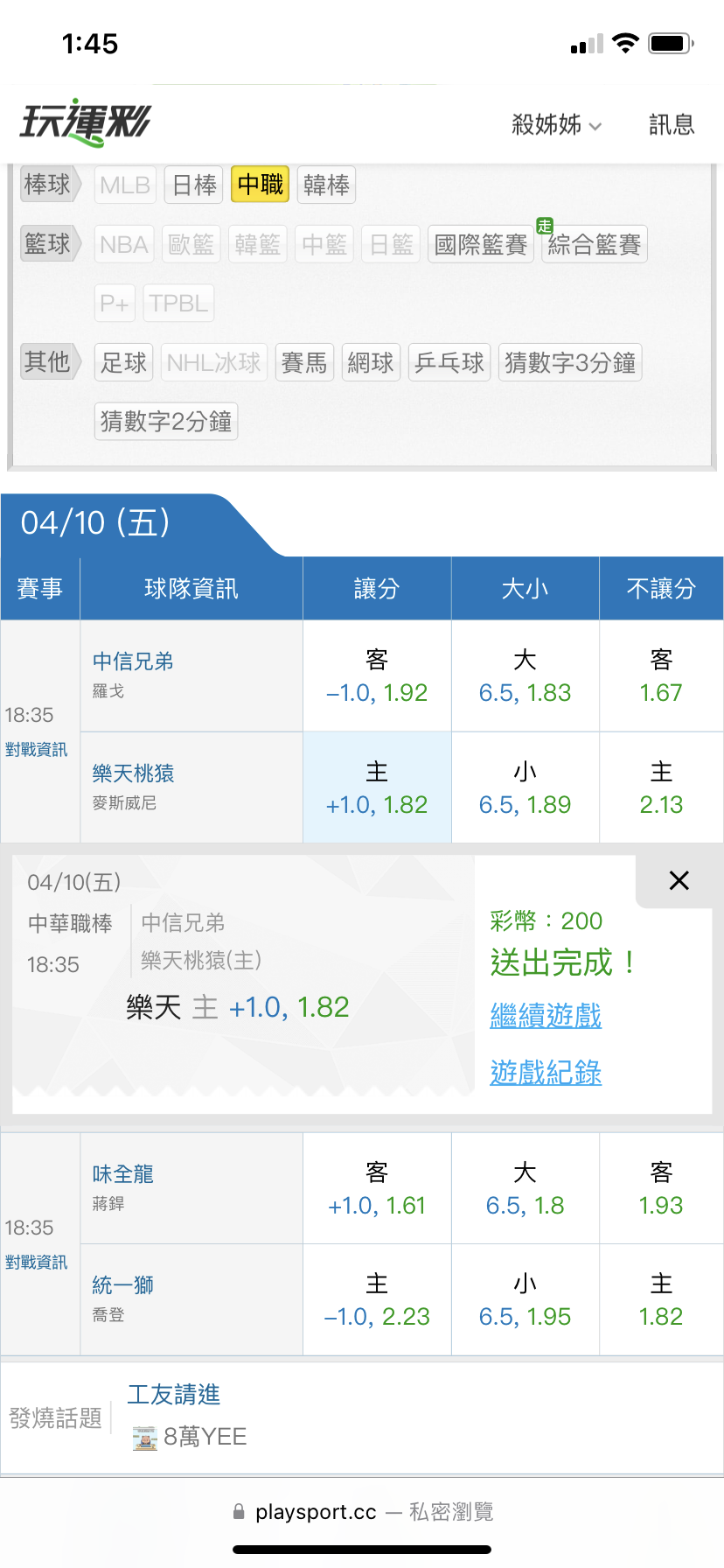The image size is (724, 1568).
Task: Open the 國際籃賽 category
Action: (x=480, y=244)
